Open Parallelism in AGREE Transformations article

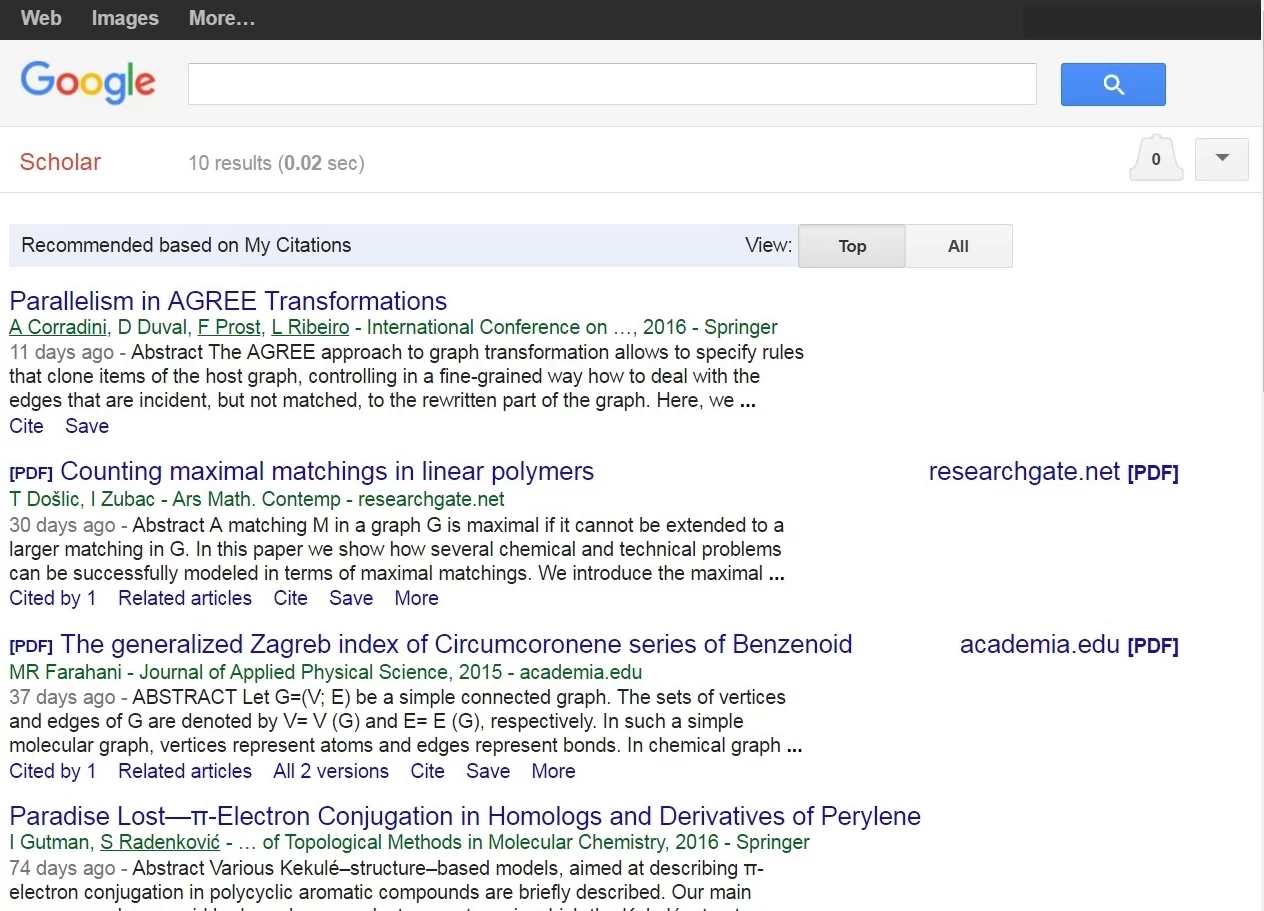(228, 301)
